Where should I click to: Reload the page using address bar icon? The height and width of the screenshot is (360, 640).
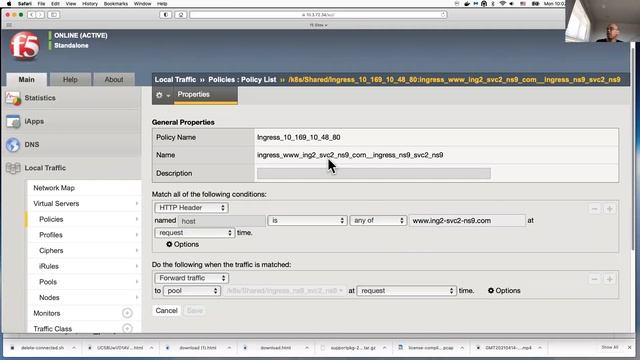443,15
